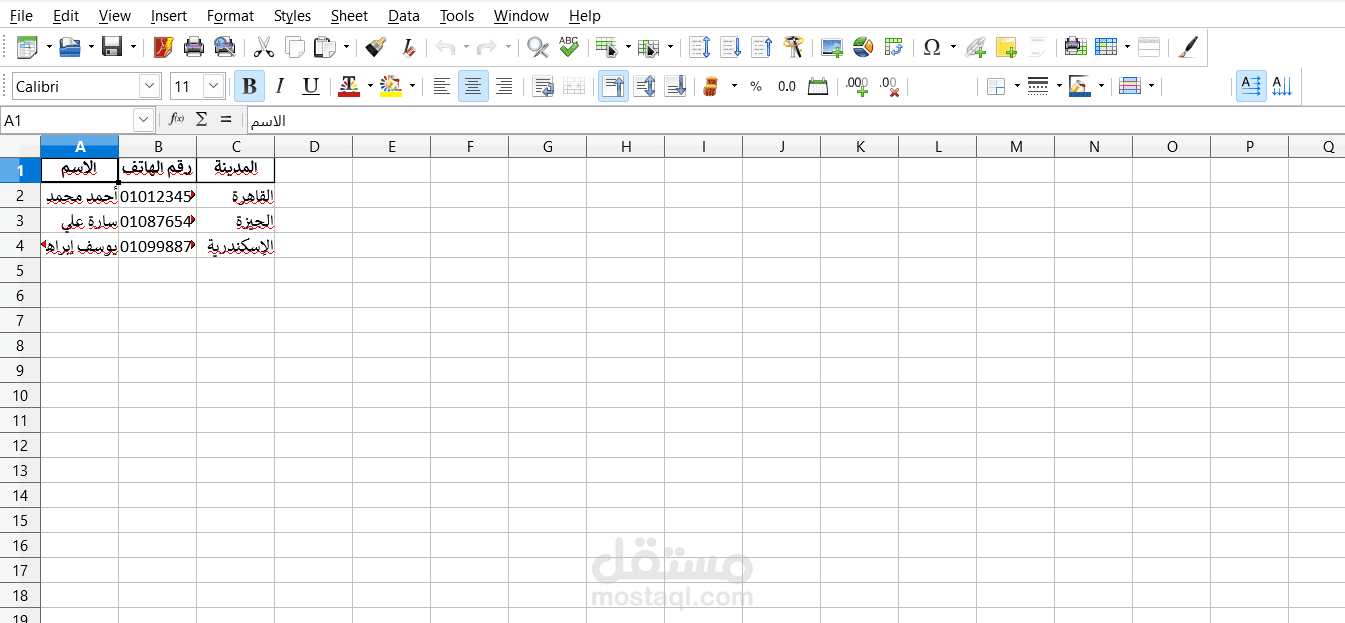
Task: Format as number 0.0
Action: point(787,87)
